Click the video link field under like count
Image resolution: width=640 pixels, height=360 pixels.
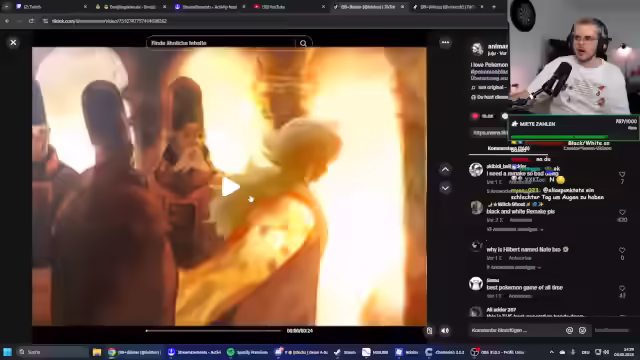[489, 133]
